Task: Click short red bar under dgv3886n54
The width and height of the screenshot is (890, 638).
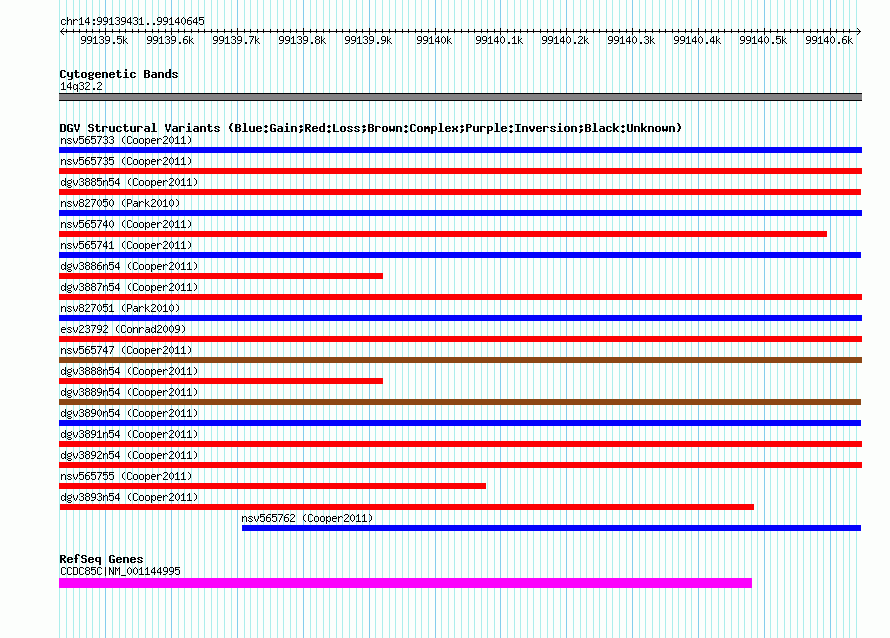Action: point(221,276)
